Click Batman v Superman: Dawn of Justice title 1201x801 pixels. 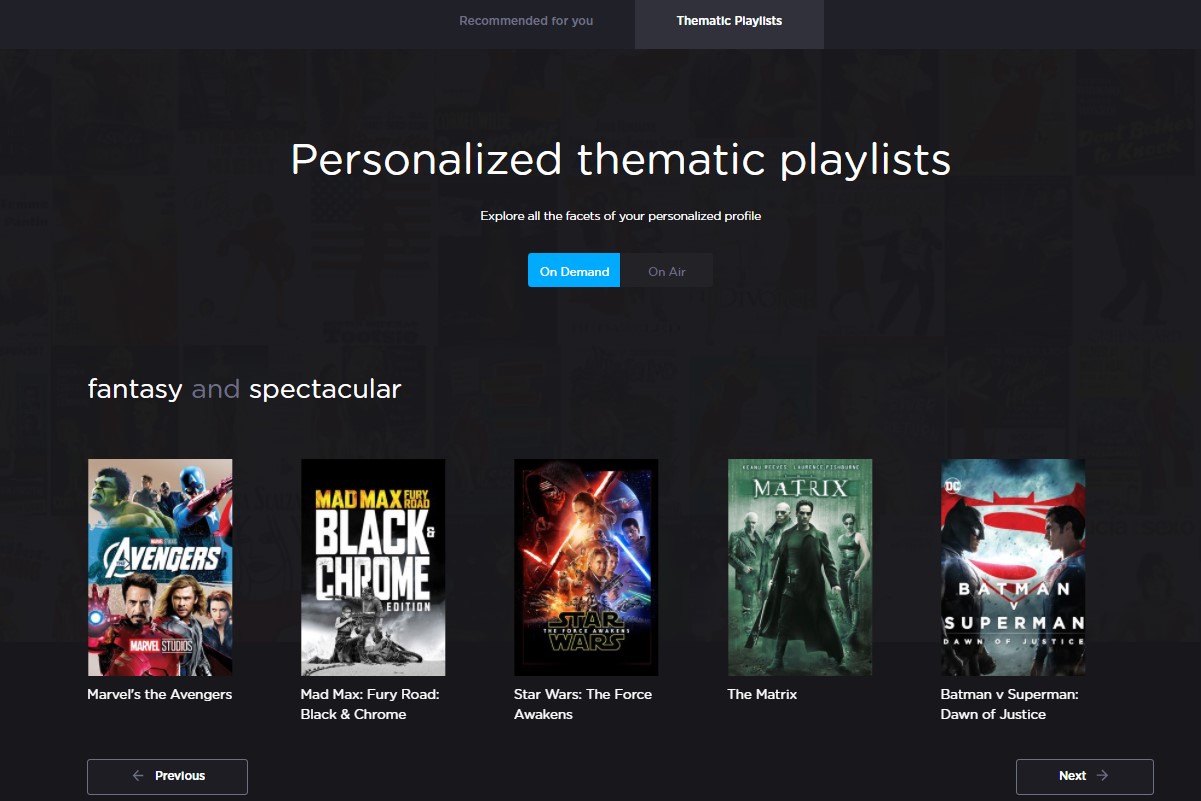pos(1009,704)
